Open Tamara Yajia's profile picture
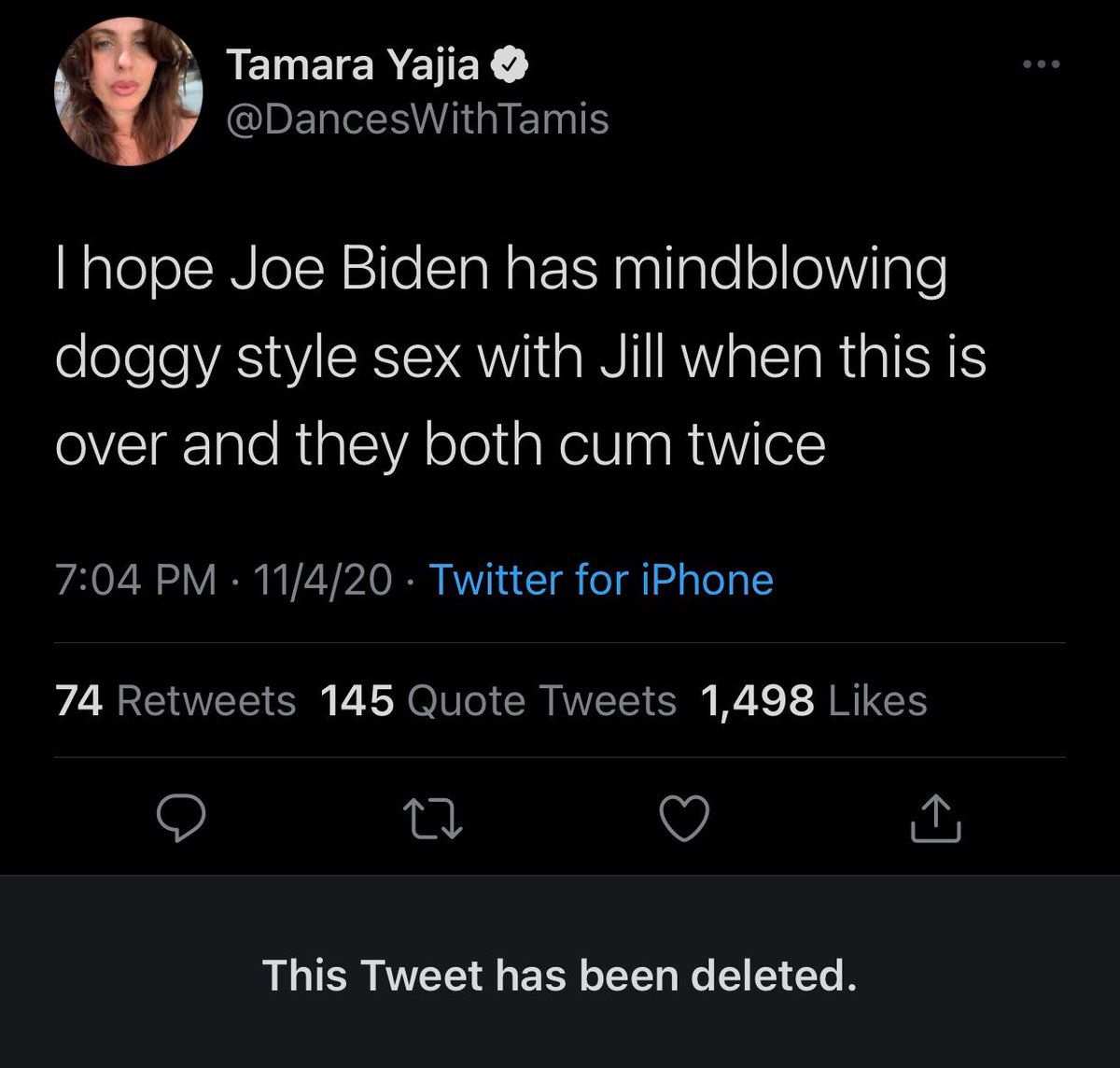Viewport: 1120px width, 1068px height. [130, 91]
